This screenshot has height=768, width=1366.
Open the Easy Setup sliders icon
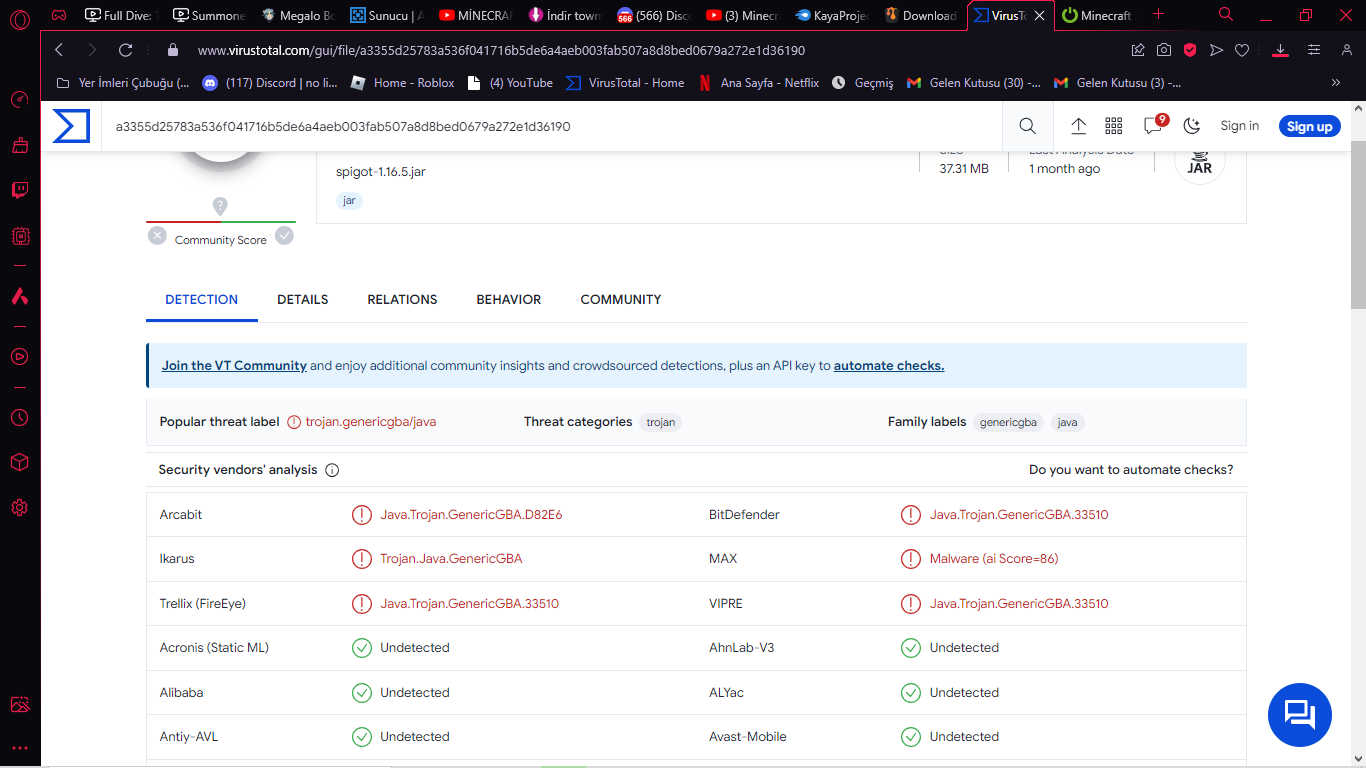(1314, 50)
